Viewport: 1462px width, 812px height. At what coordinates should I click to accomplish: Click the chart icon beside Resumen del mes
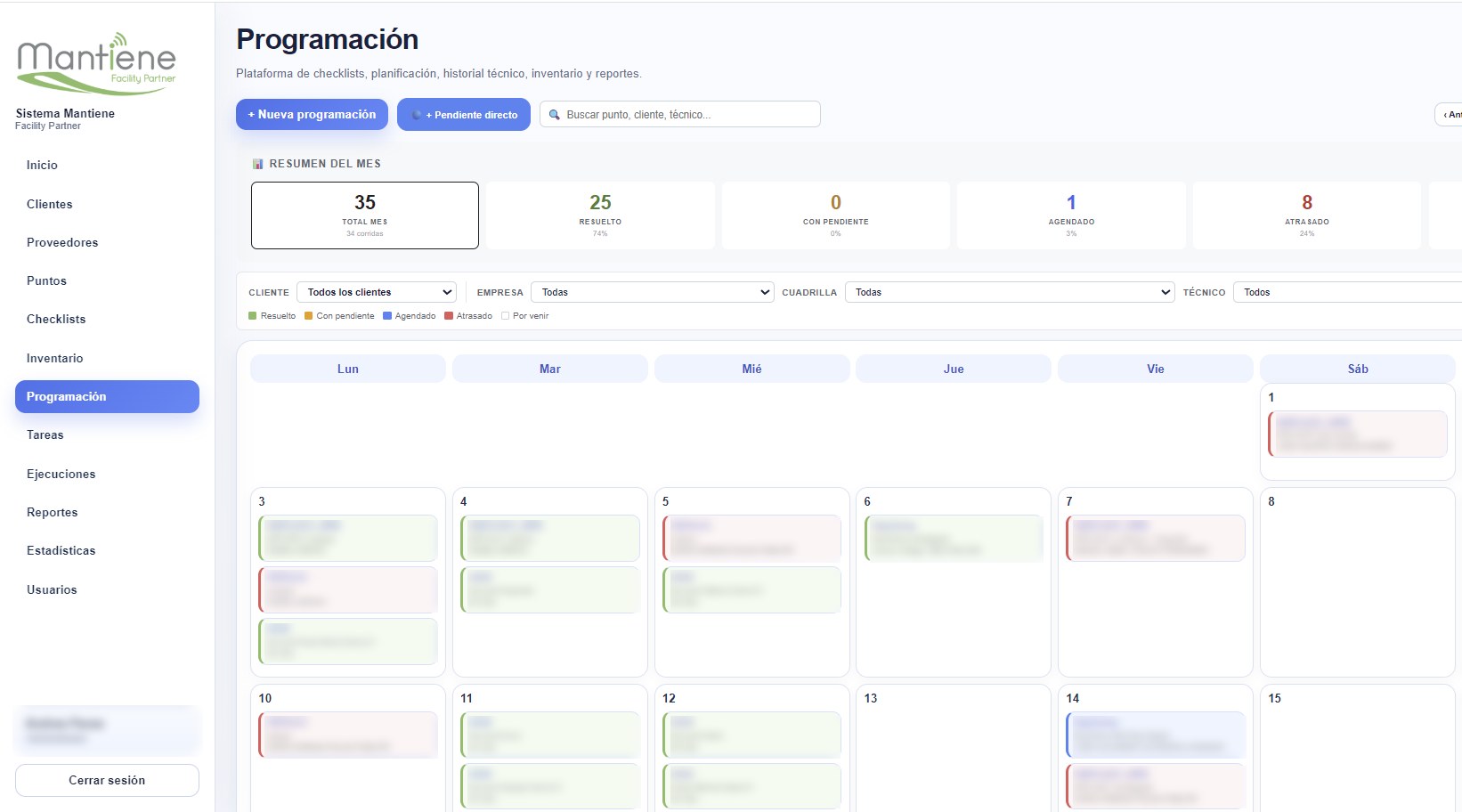click(x=257, y=164)
